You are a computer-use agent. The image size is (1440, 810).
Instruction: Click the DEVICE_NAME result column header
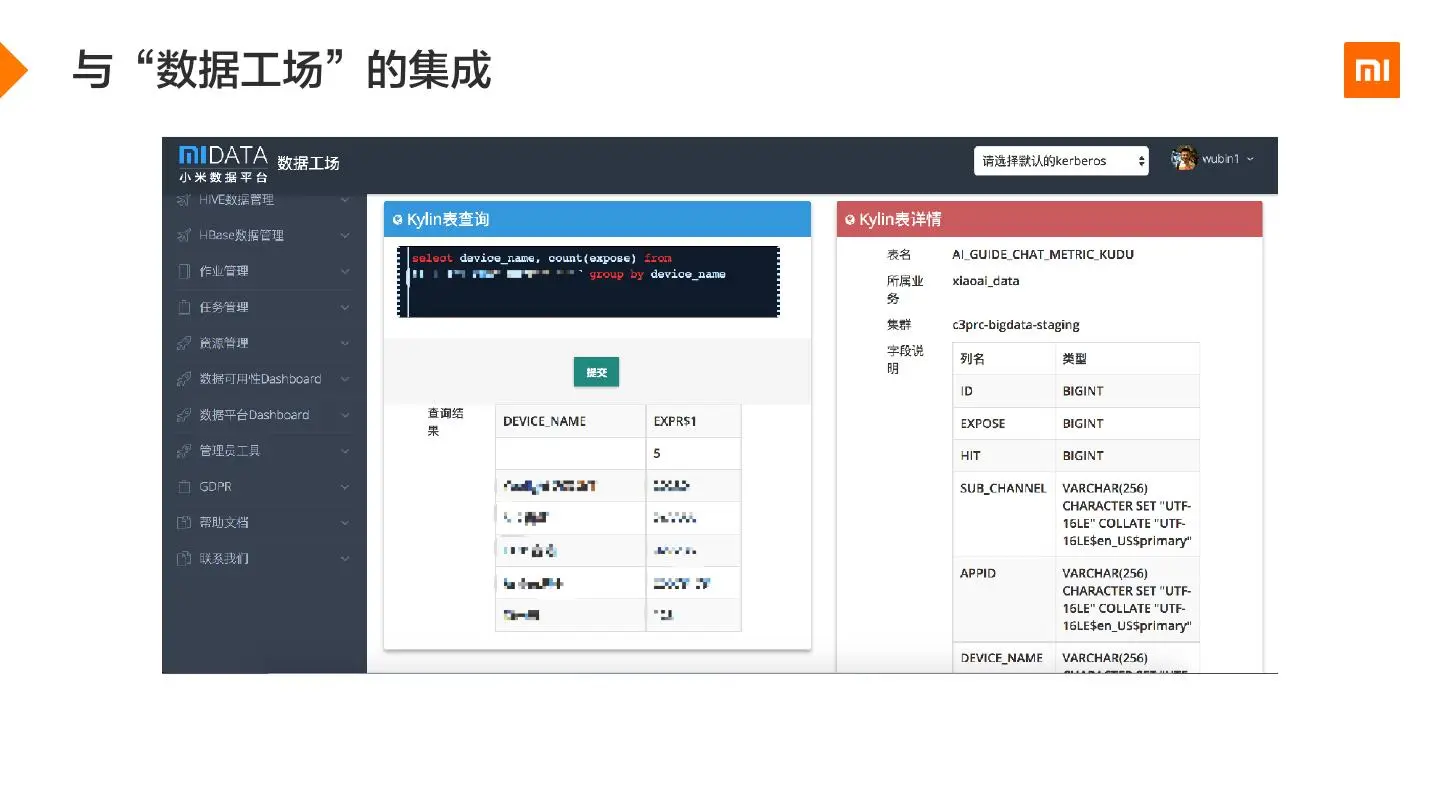[545, 421]
